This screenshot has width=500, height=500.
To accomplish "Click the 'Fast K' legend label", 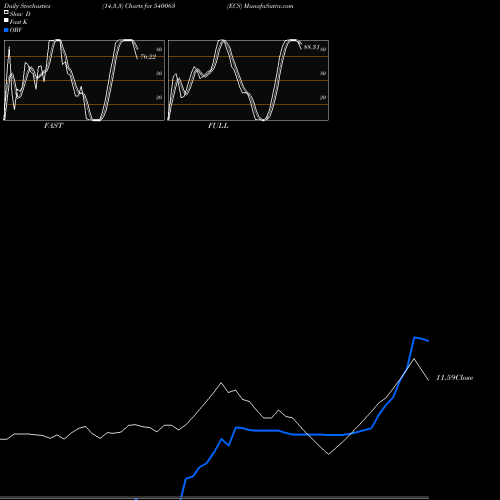I will (19, 22).
